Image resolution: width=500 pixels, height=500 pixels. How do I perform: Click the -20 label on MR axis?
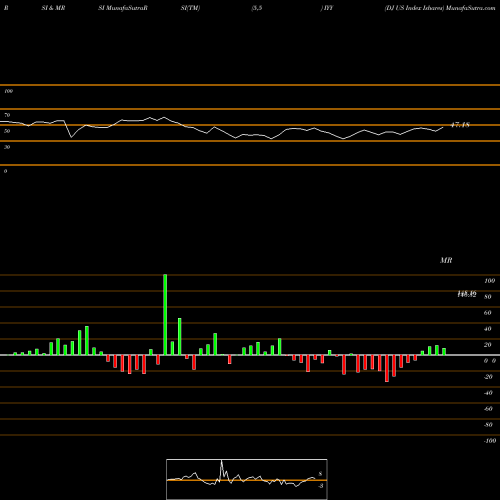point(488,377)
